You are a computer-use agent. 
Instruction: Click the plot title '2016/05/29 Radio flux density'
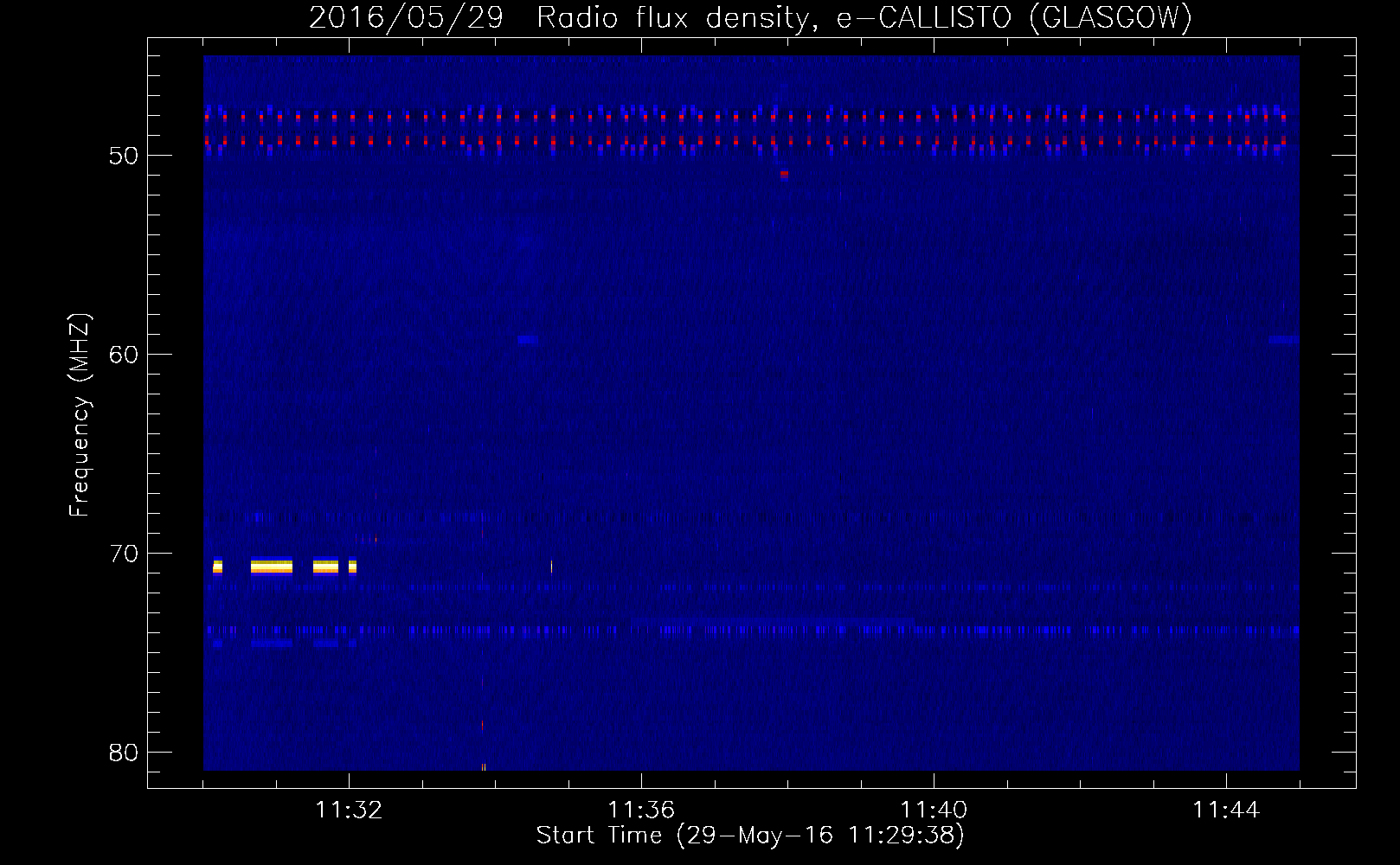click(x=750, y=17)
